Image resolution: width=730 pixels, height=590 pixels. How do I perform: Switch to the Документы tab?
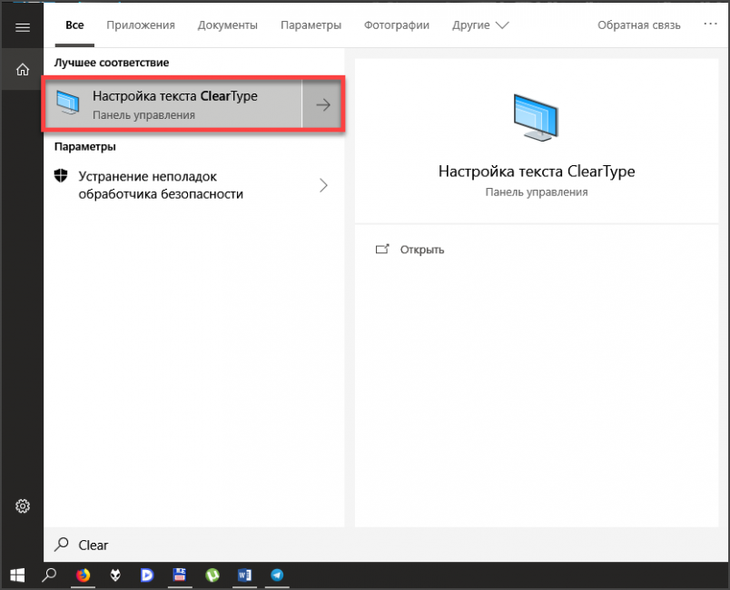[x=228, y=25]
